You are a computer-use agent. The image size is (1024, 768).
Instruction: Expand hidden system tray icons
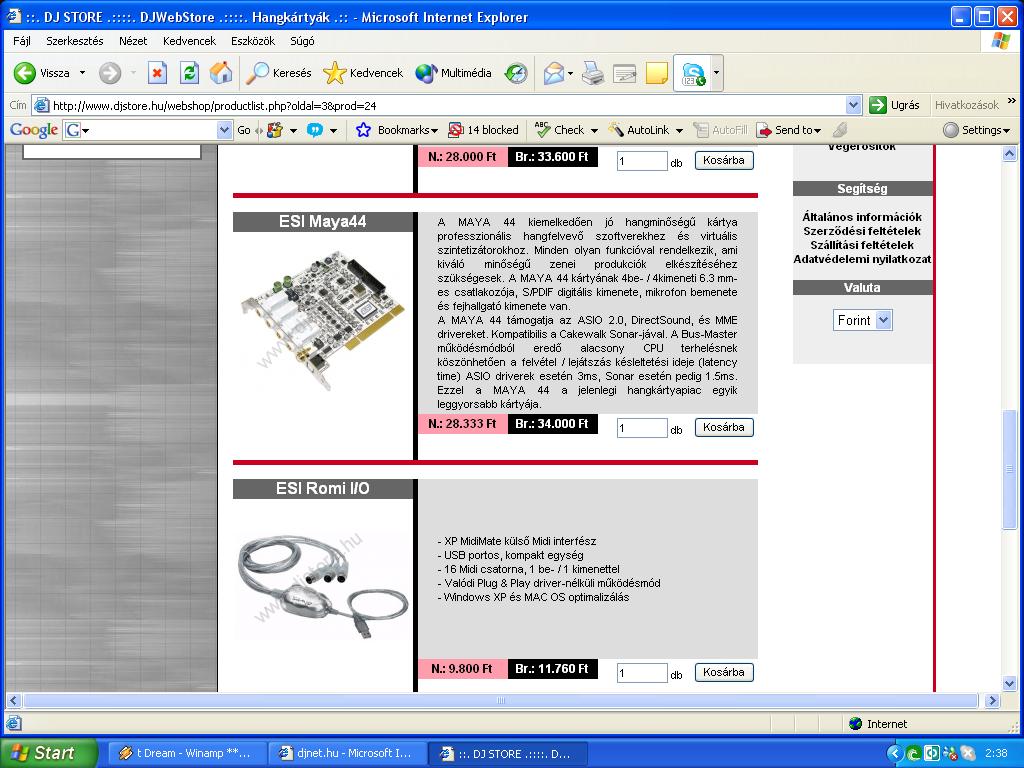(x=893, y=754)
